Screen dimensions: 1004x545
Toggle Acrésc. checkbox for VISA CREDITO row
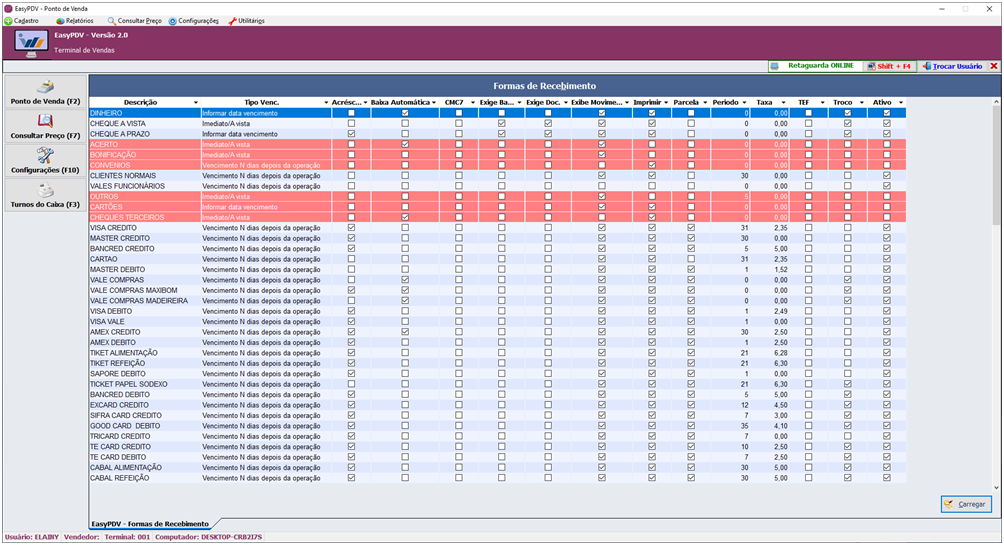coord(350,228)
